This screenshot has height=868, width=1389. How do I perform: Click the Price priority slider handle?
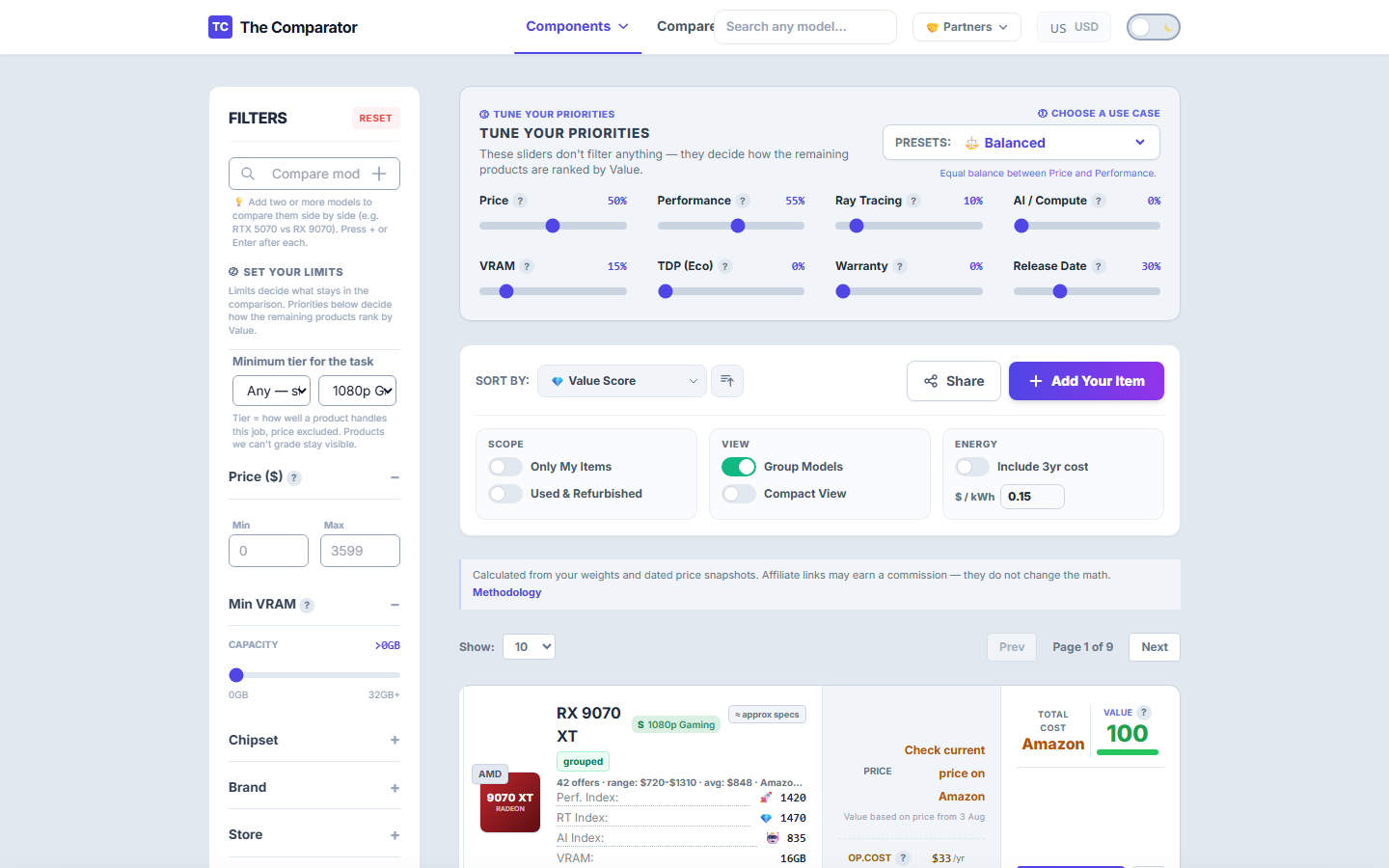point(553,226)
